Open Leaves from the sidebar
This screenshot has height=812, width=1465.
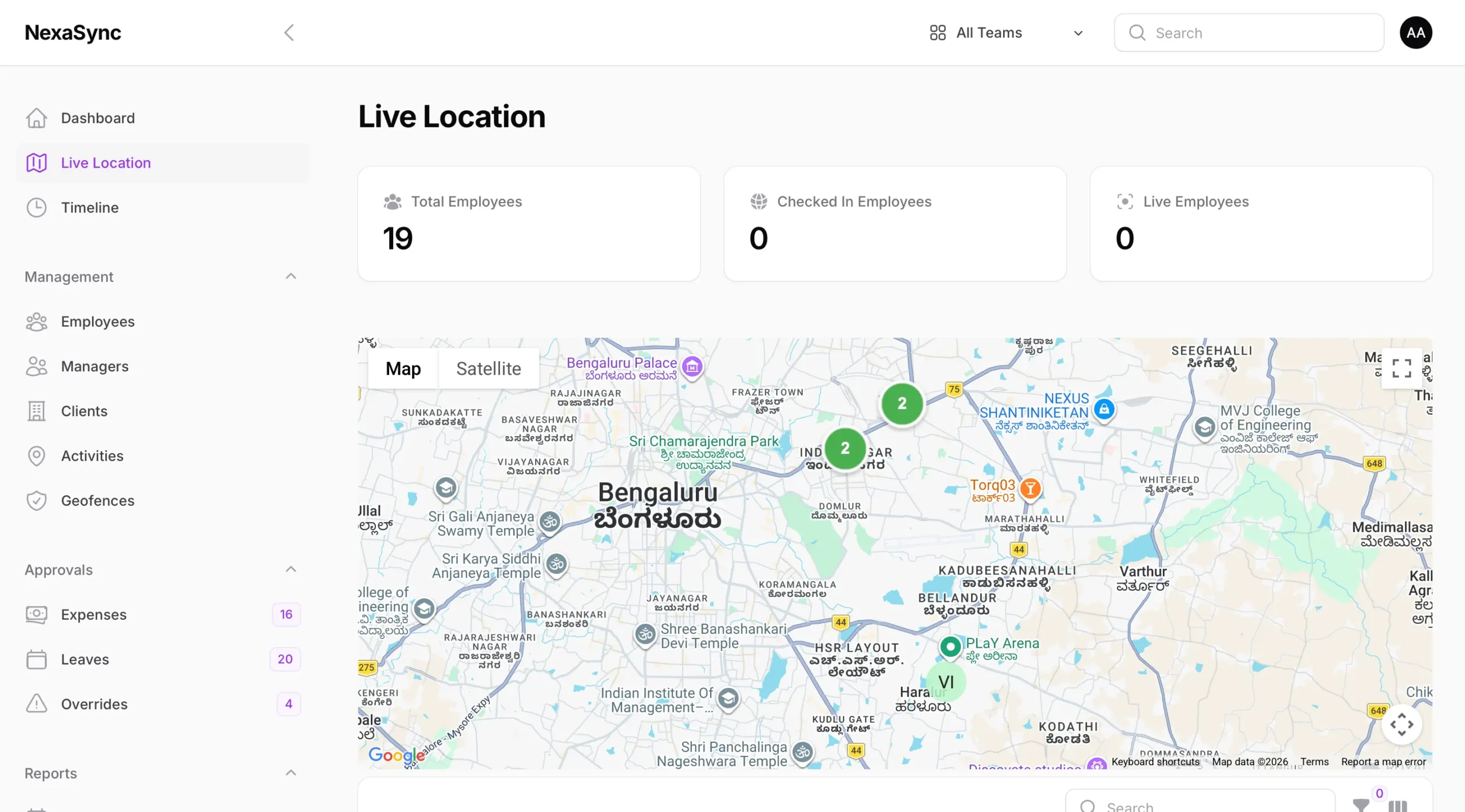[85, 659]
